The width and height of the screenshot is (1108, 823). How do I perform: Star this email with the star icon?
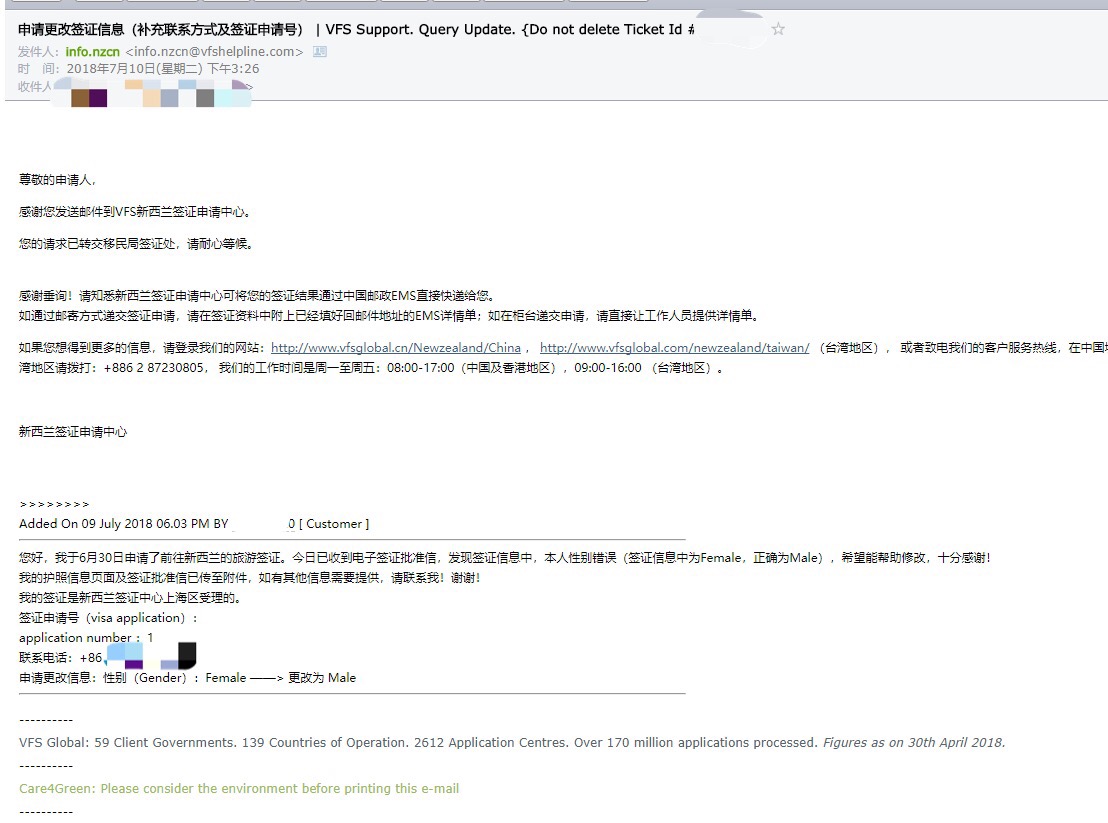778,29
